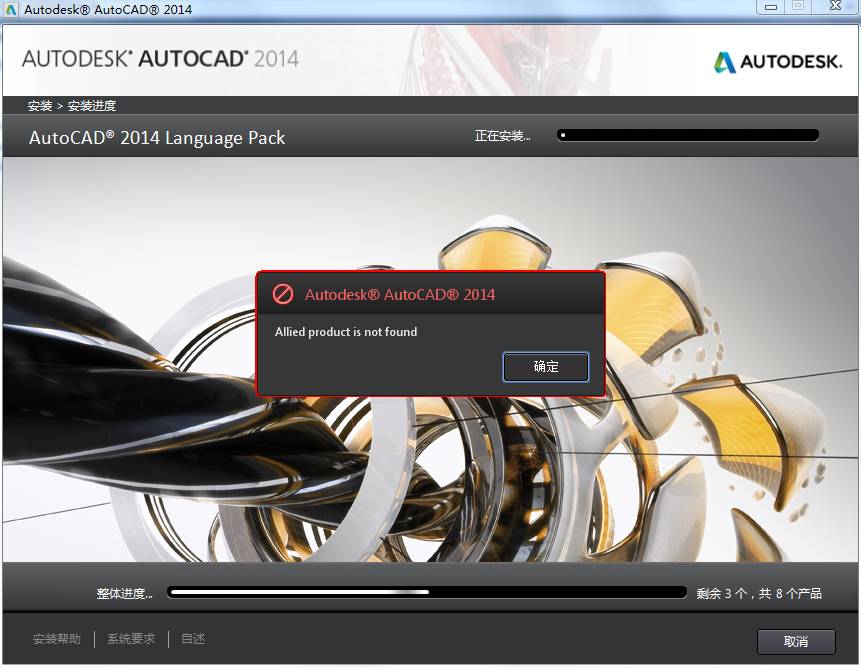This screenshot has width=861, height=667.
Task: Click the AUTODESK AUTOCAD 2014 banner title
Action: click(160, 59)
